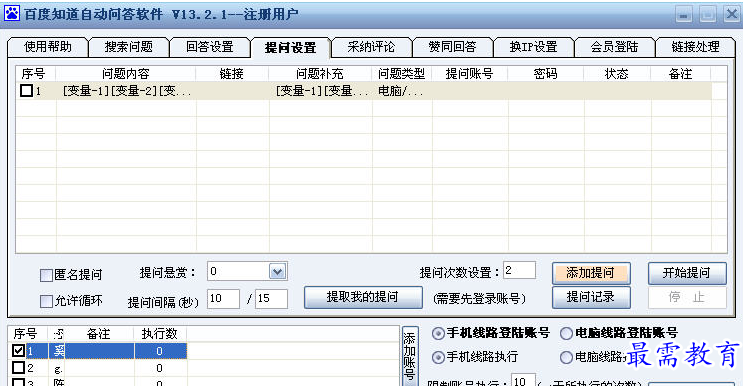Switch to the 换IP设置 tab
Image resolution: width=748 pixels, height=386 pixels.
[x=533, y=47]
